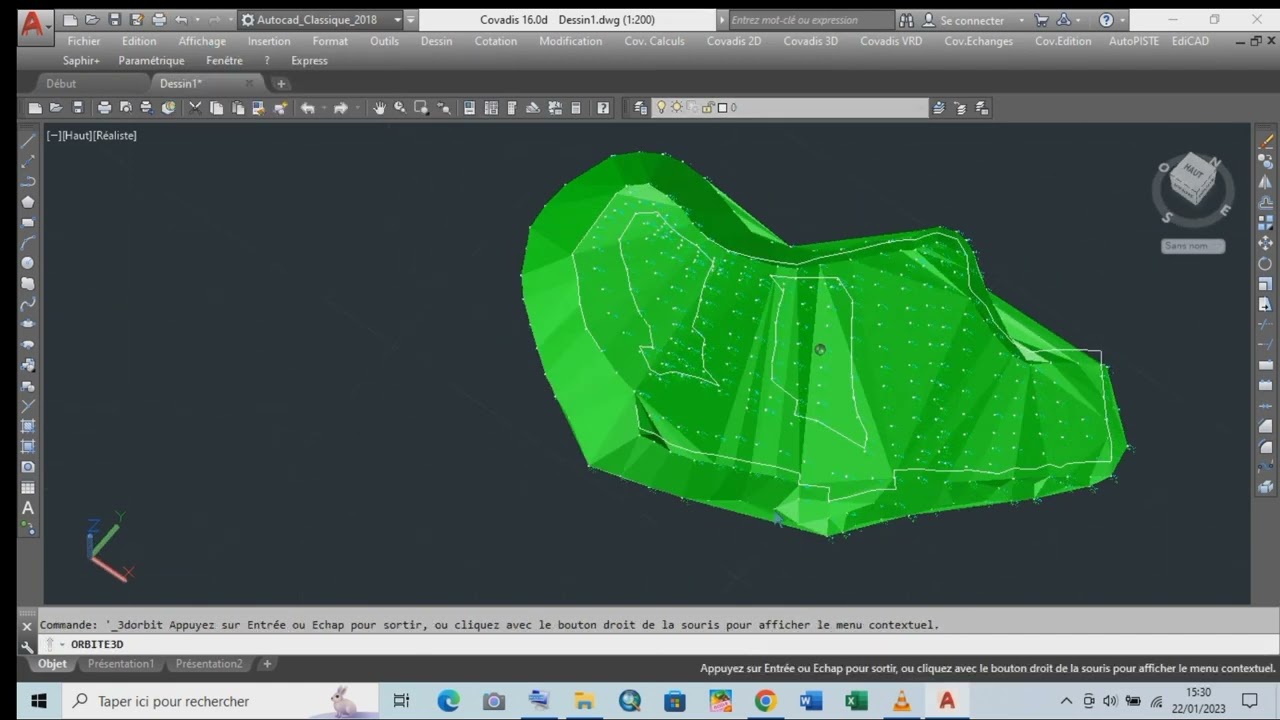1280x720 pixels.
Task: Open the Affichage menu
Action: click(202, 41)
